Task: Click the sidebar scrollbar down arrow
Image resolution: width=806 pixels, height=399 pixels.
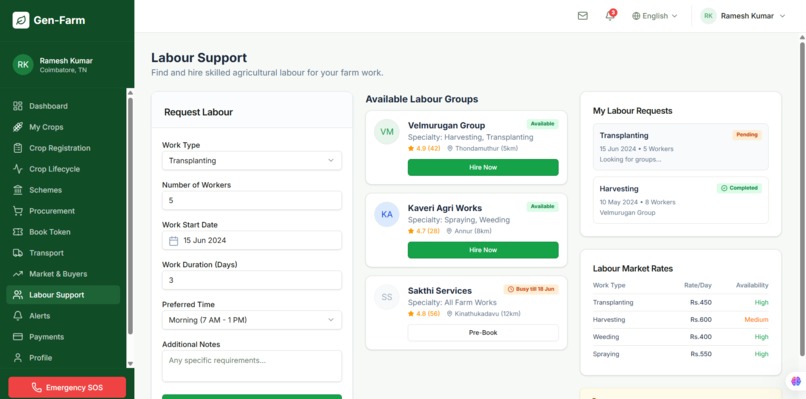Action: tap(130, 364)
